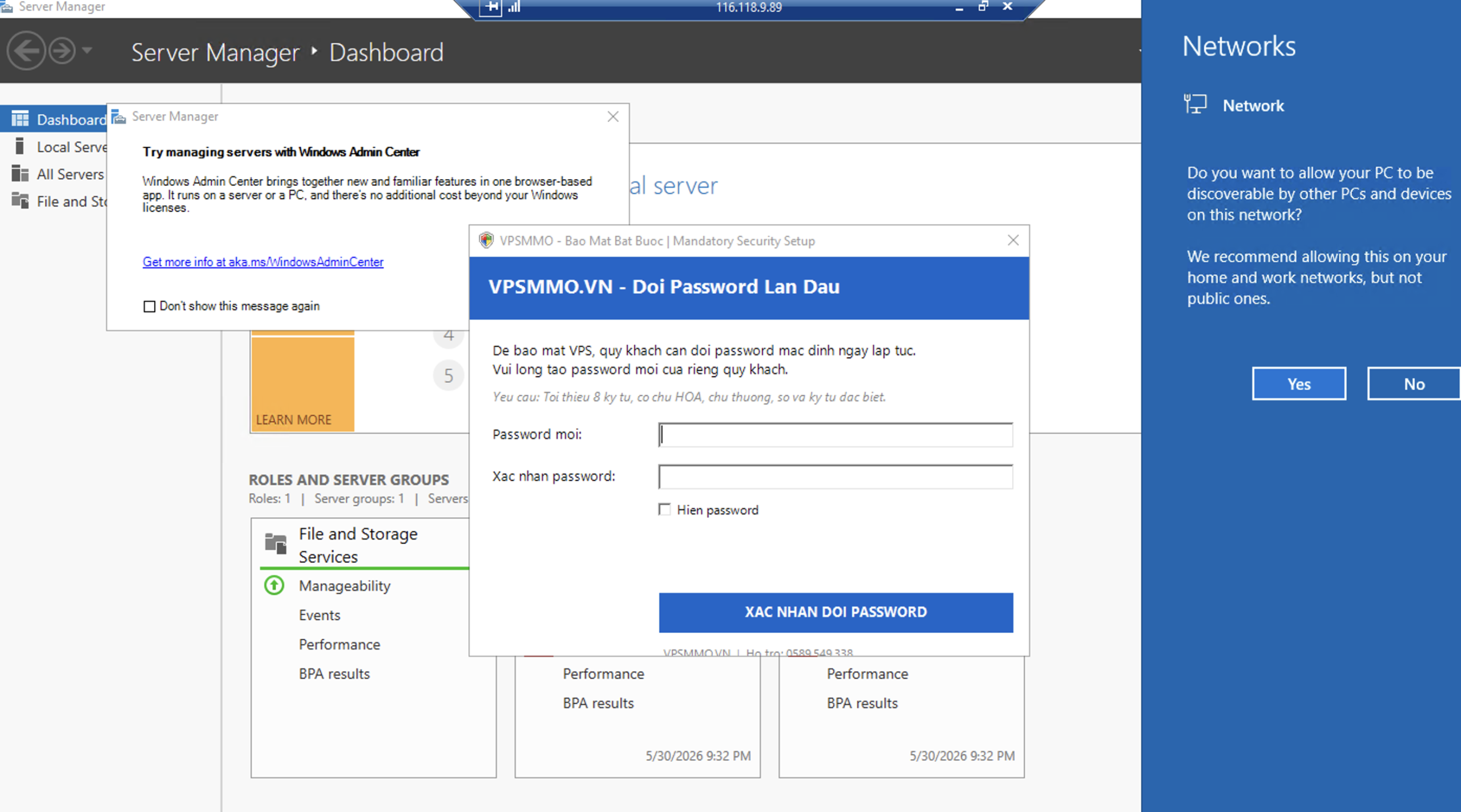Image resolution: width=1461 pixels, height=812 pixels.
Task: Click the VPSMMO shield icon
Action: tap(486, 240)
